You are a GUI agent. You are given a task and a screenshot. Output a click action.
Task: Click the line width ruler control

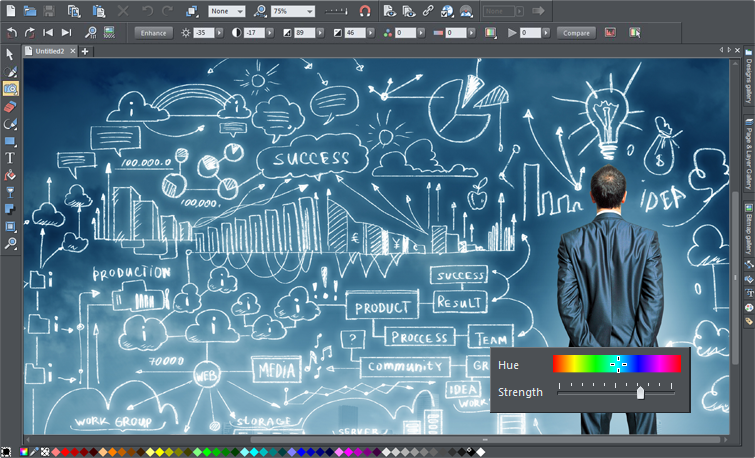coord(336,11)
